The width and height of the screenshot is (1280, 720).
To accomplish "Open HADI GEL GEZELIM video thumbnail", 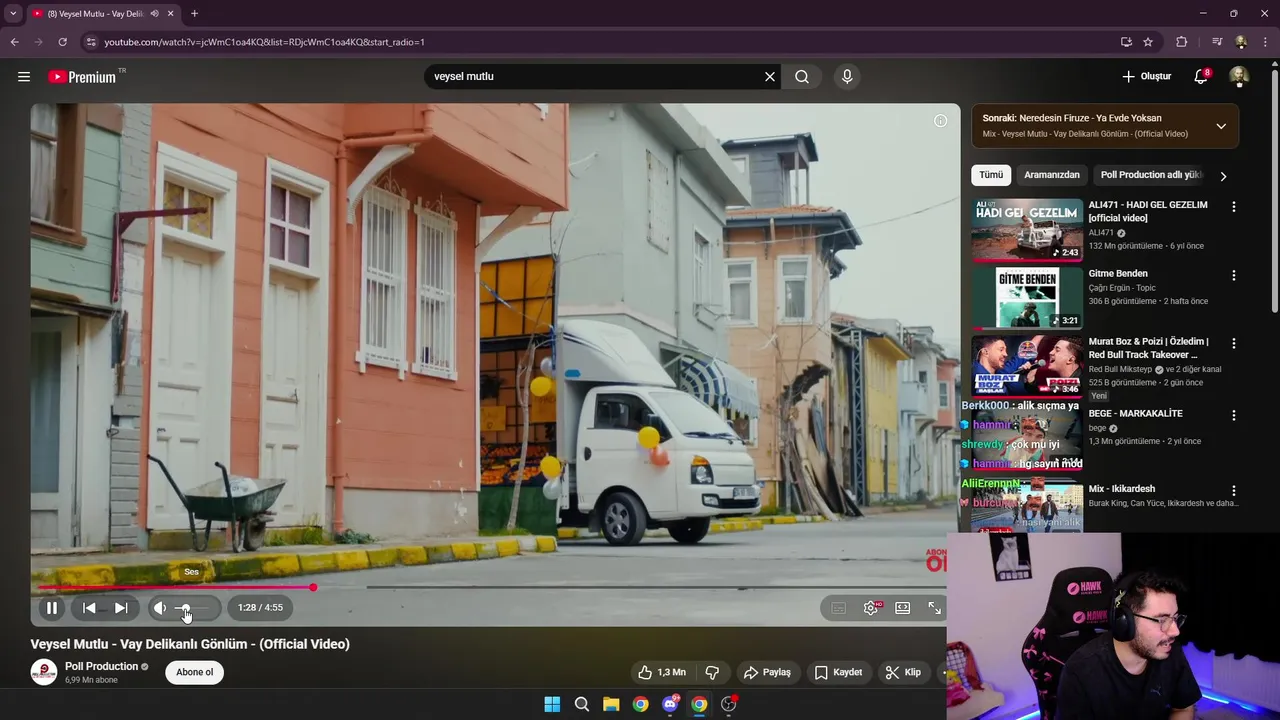I will coord(1027,229).
